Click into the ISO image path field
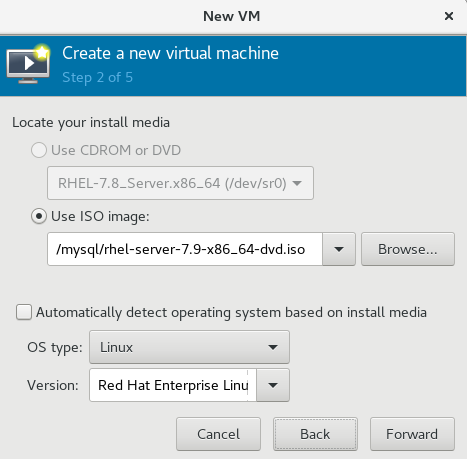Image resolution: width=467 pixels, height=459 pixels. [x=185, y=249]
